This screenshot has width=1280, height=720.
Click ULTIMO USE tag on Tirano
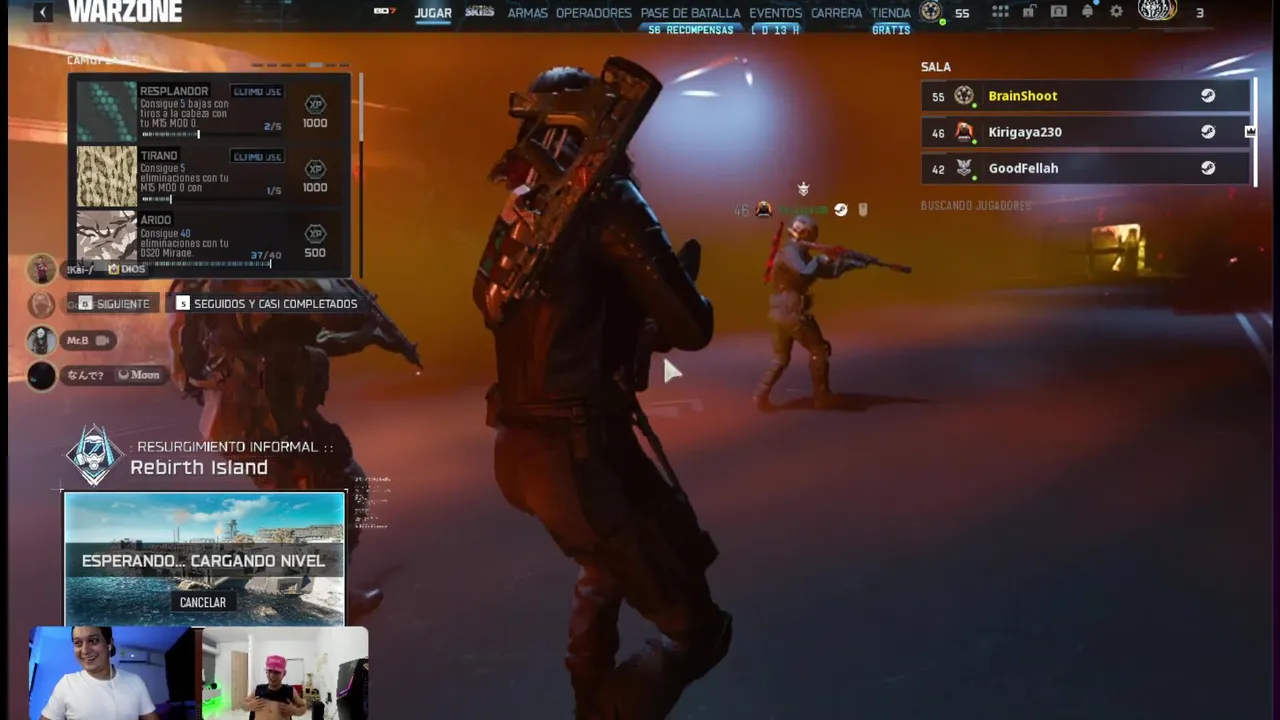[x=258, y=156]
